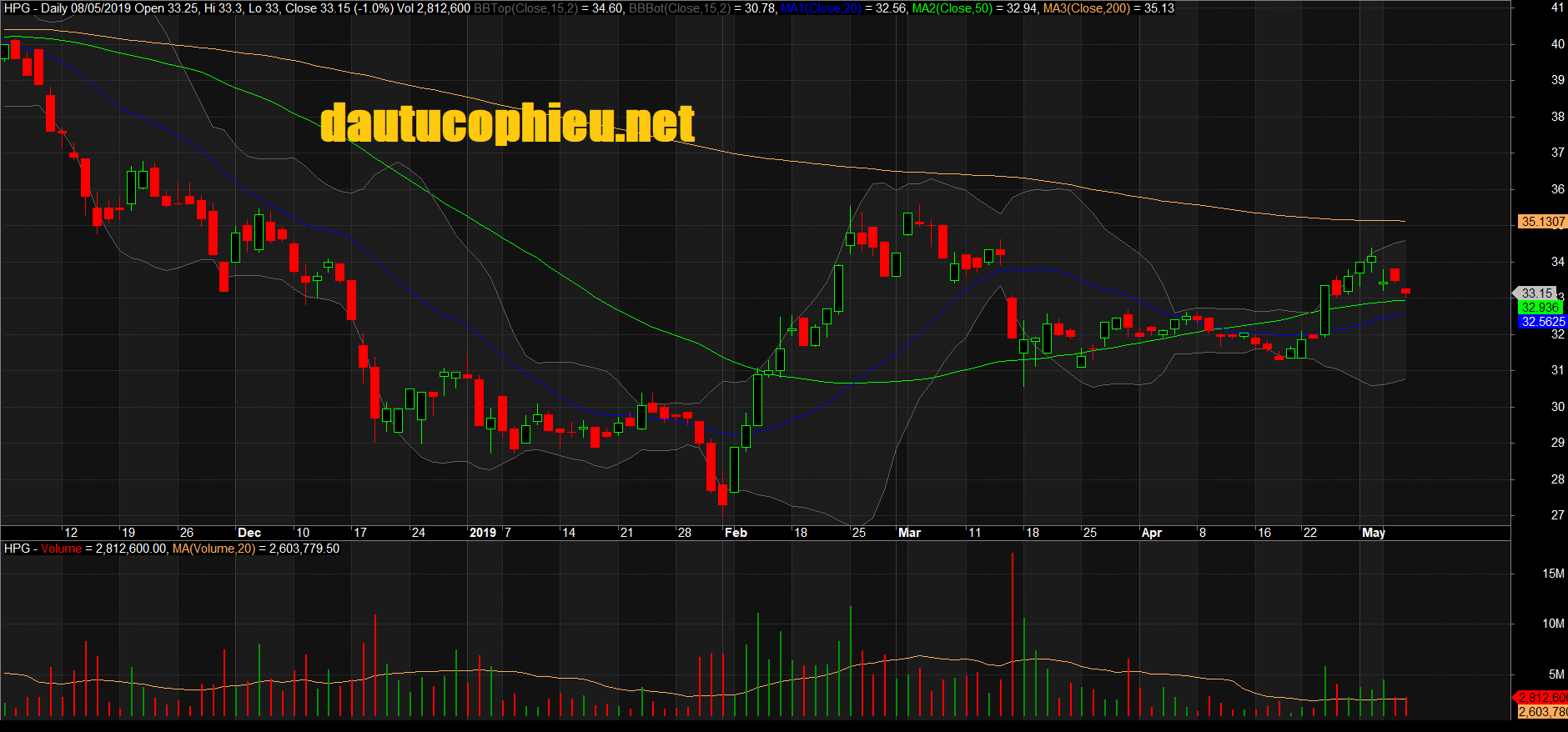Select the BBBot(Close,15,2) indicator label

679,8
